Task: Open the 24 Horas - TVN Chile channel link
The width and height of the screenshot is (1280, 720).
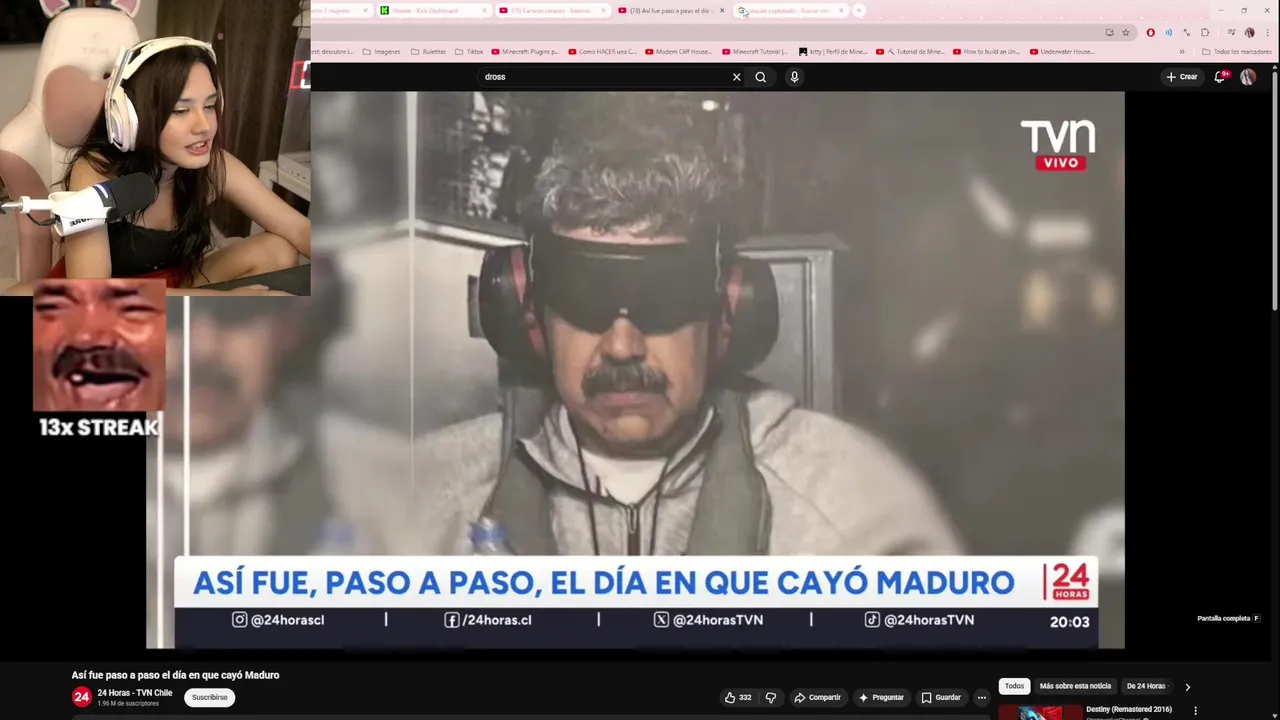Action: click(x=135, y=693)
